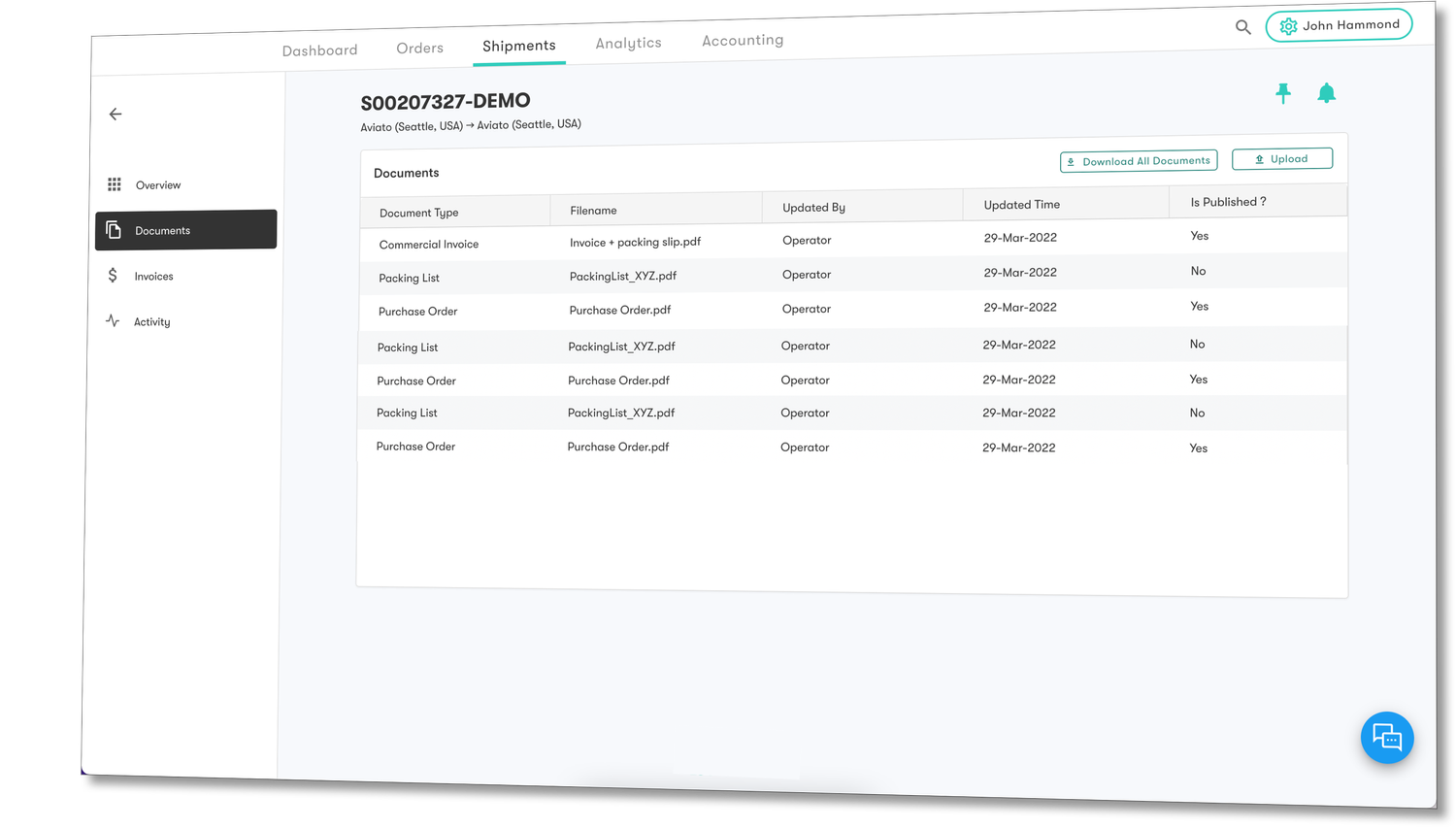Click the Download All Documents button
Image resolution: width=1456 pixels, height=828 pixels.
coord(1138,161)
